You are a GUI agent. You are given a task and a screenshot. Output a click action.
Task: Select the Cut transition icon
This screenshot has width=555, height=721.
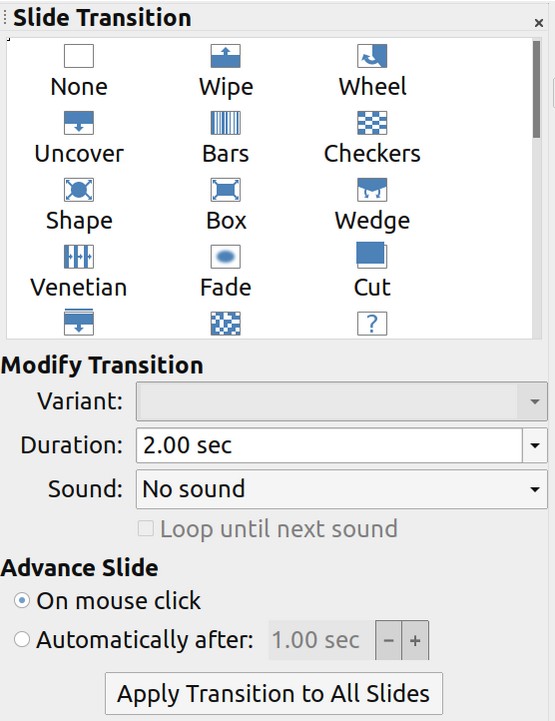click(x=372, y=255)
